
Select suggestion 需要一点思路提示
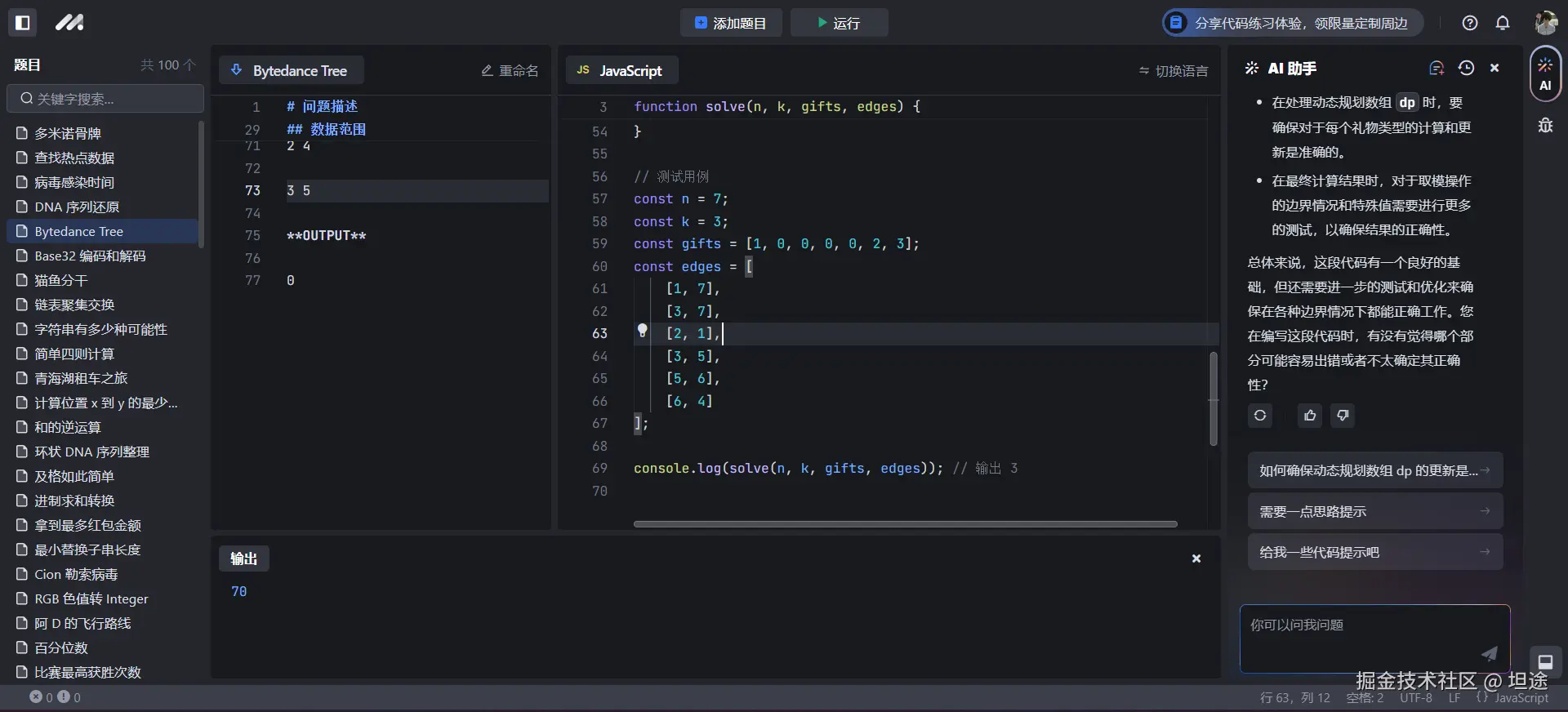pyautogui.click(x=1374, y=511)
